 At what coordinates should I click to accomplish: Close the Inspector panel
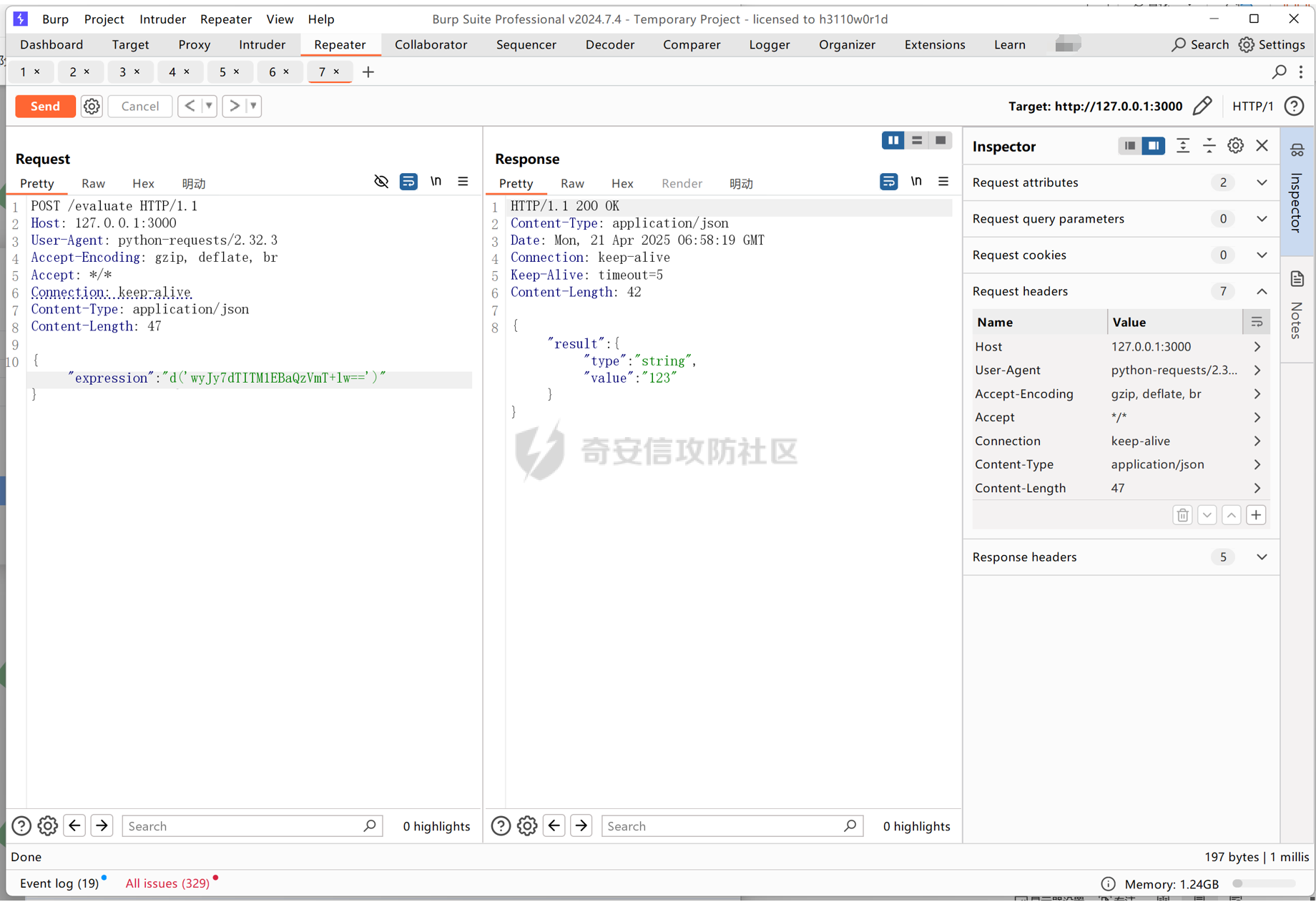tap(1262, 146)
